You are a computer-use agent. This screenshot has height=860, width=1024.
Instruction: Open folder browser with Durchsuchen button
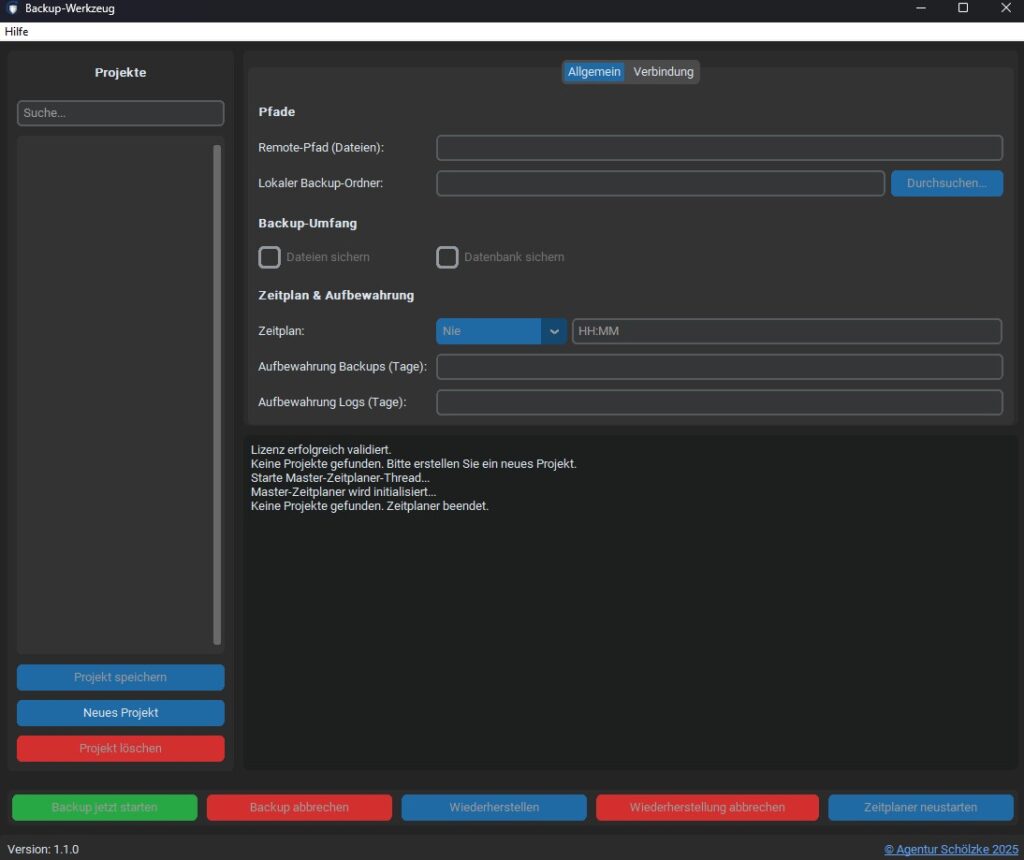(946, 183)
